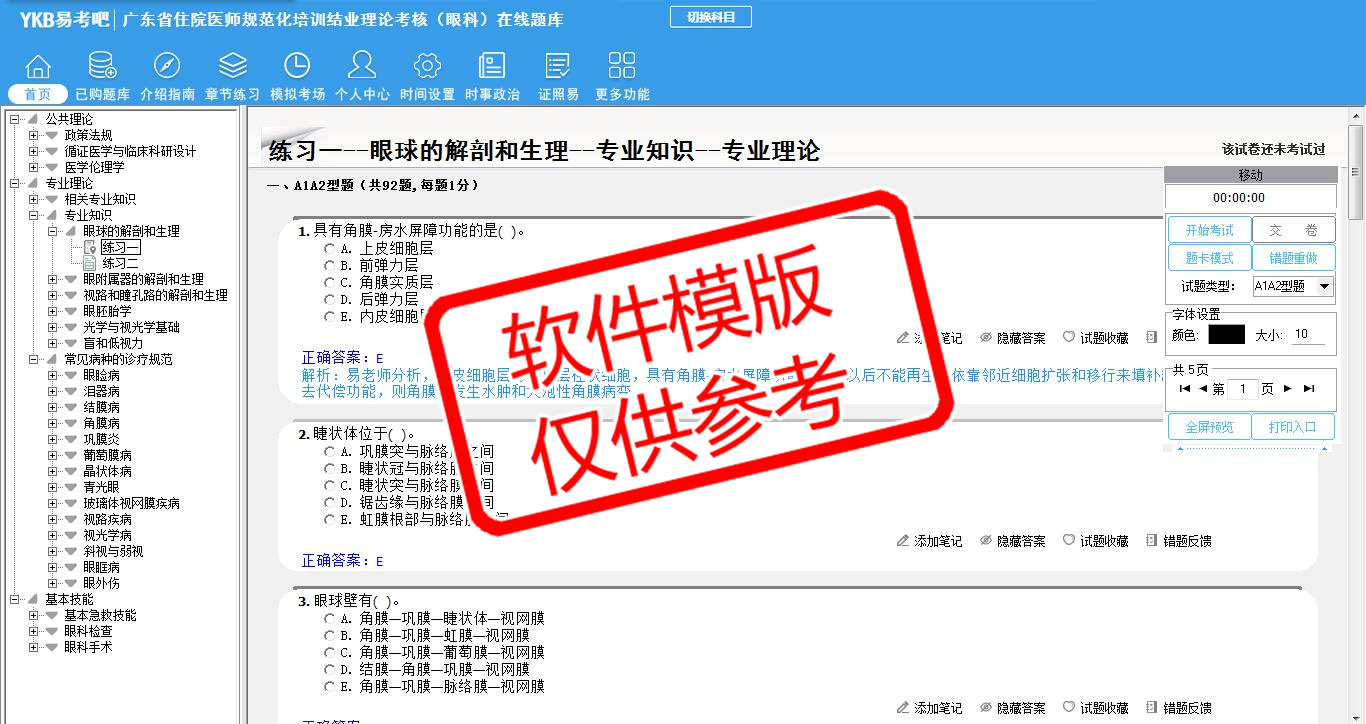Open 时事政治 news icon
The height and width of the screenshot is (724, 1366).
pyautogui.click(x=492, y=66)
